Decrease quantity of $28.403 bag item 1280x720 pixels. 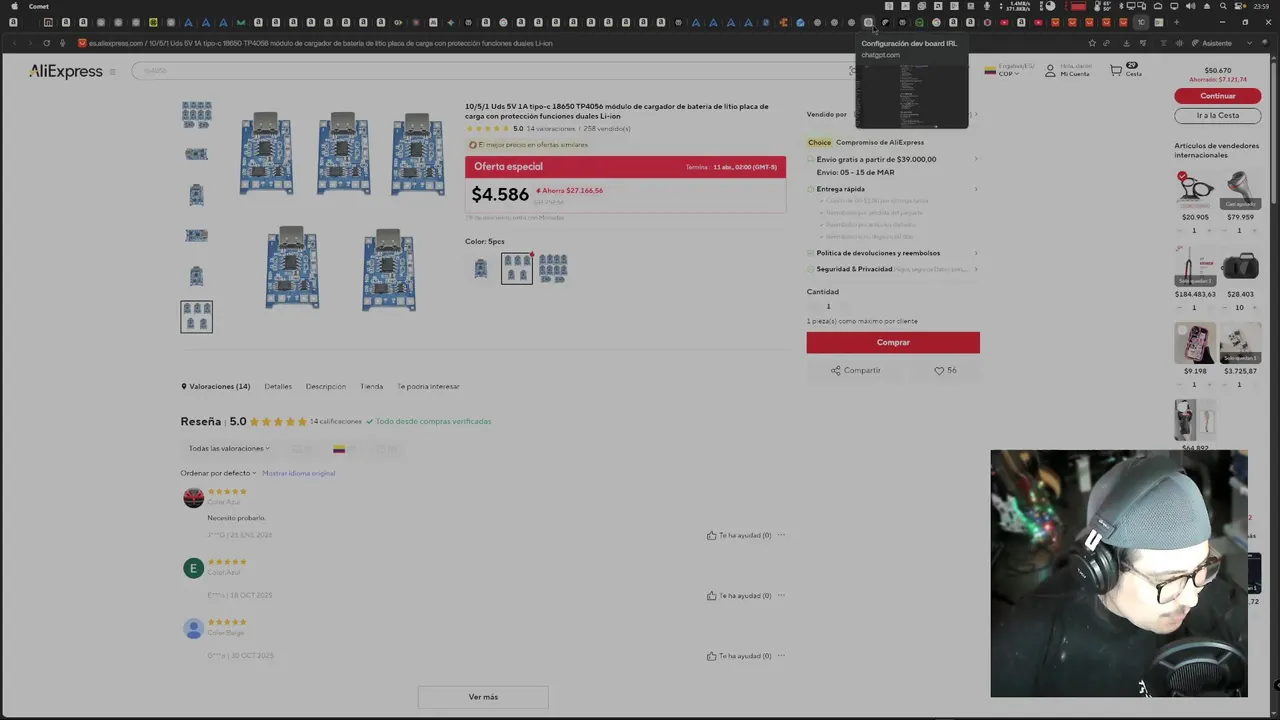click(1225, 308)
